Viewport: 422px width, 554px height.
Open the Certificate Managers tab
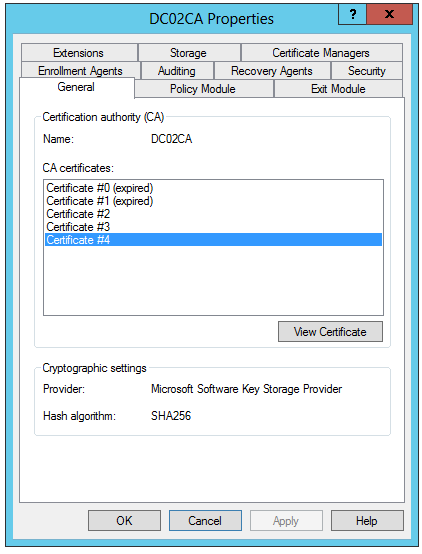click(x=321, y=53)
